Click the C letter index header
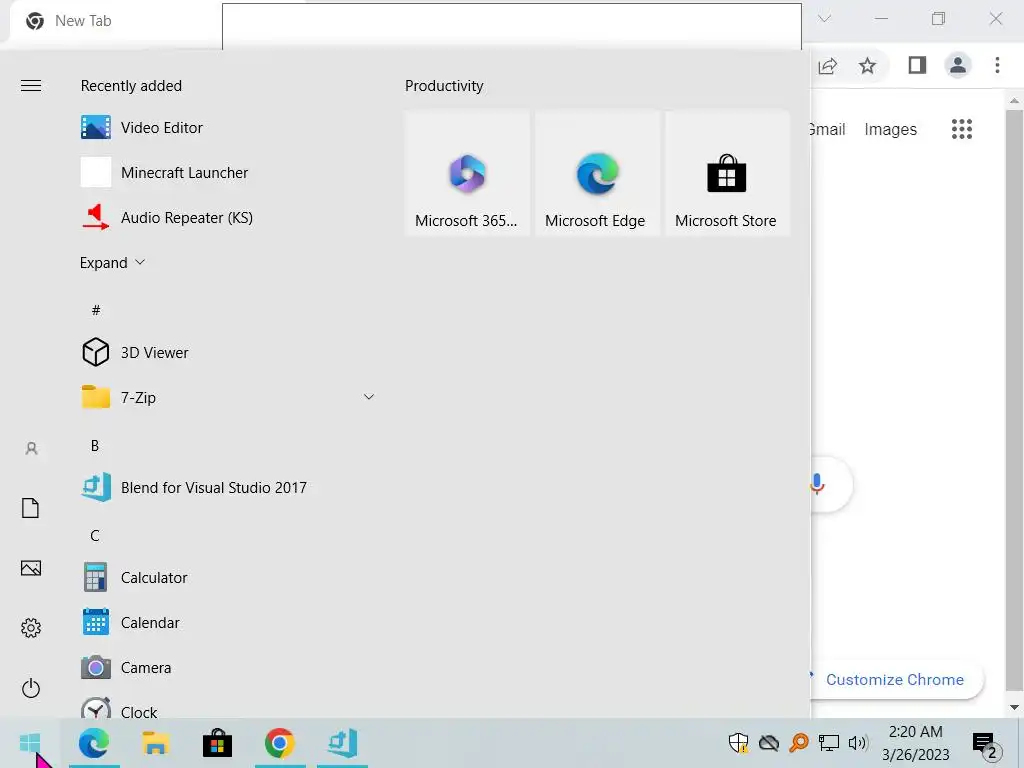The width and height of the screenshot is (1024, 768). coord(95,536)
